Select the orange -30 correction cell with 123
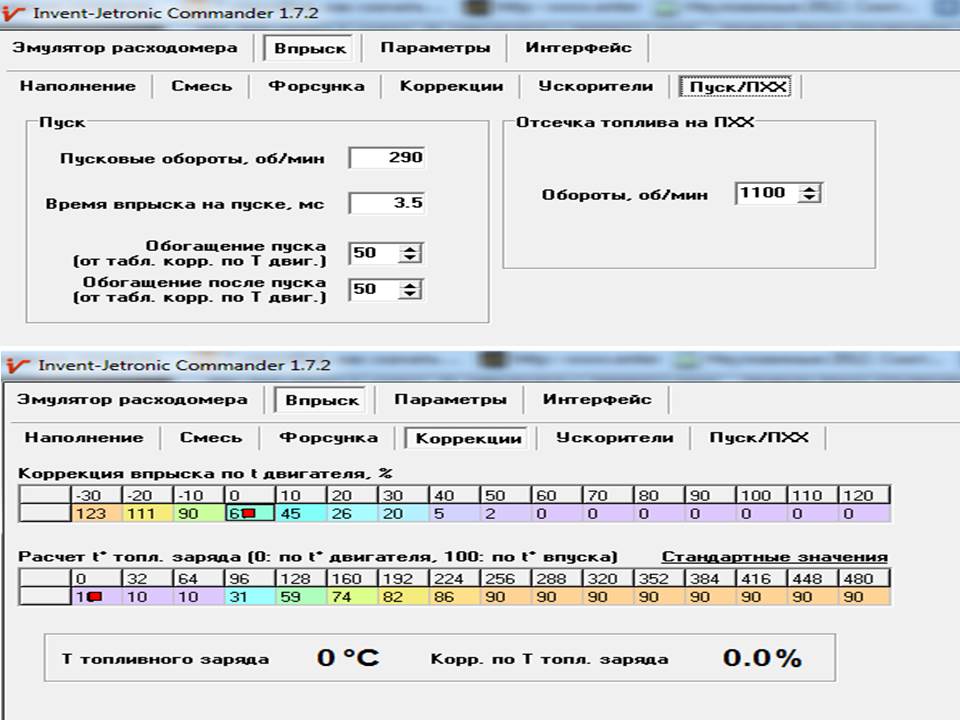960x720 pixels. (97, 513)
